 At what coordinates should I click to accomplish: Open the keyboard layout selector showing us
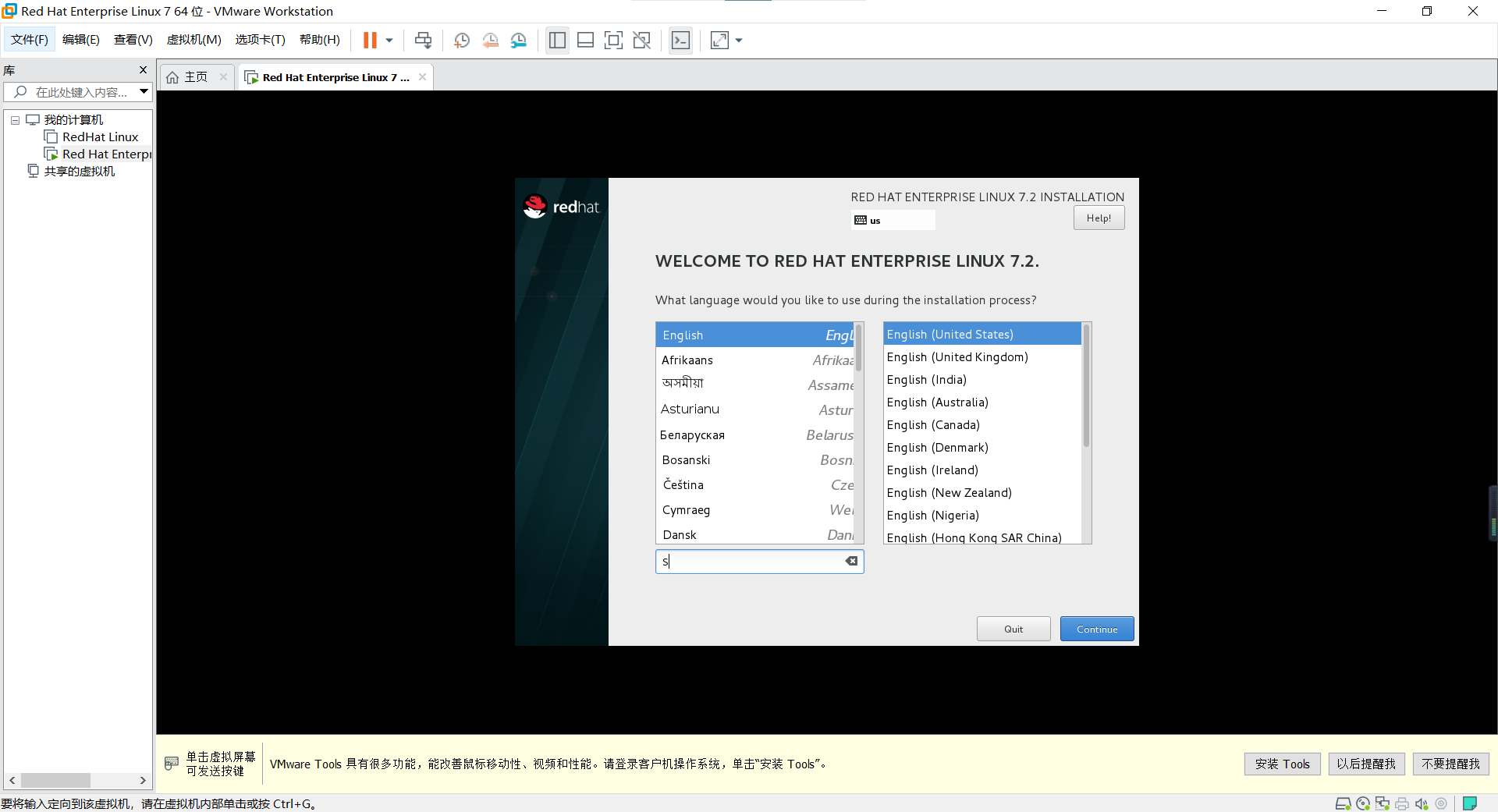point(893,220)
